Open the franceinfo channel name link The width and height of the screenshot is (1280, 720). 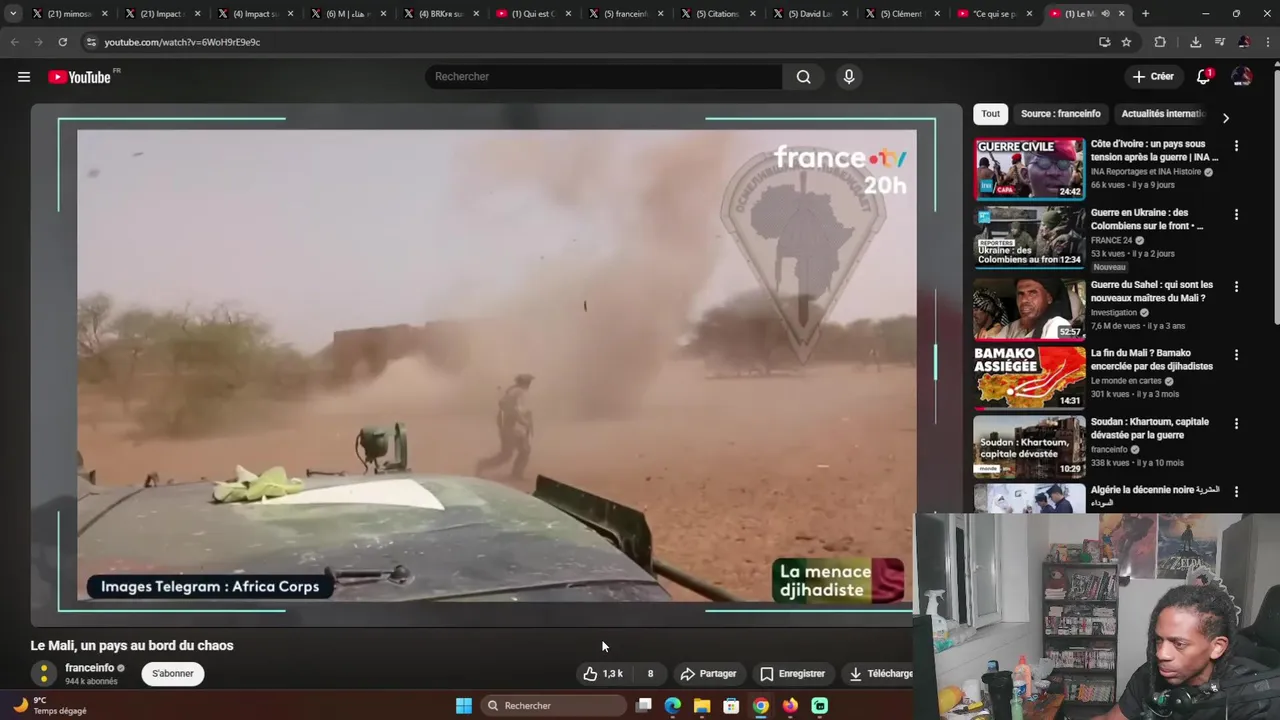coord(90,668)
